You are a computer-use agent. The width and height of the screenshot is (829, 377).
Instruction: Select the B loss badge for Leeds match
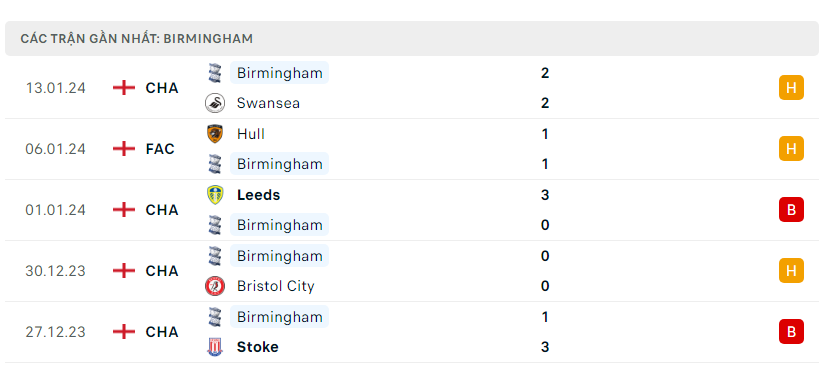[791, 210]
